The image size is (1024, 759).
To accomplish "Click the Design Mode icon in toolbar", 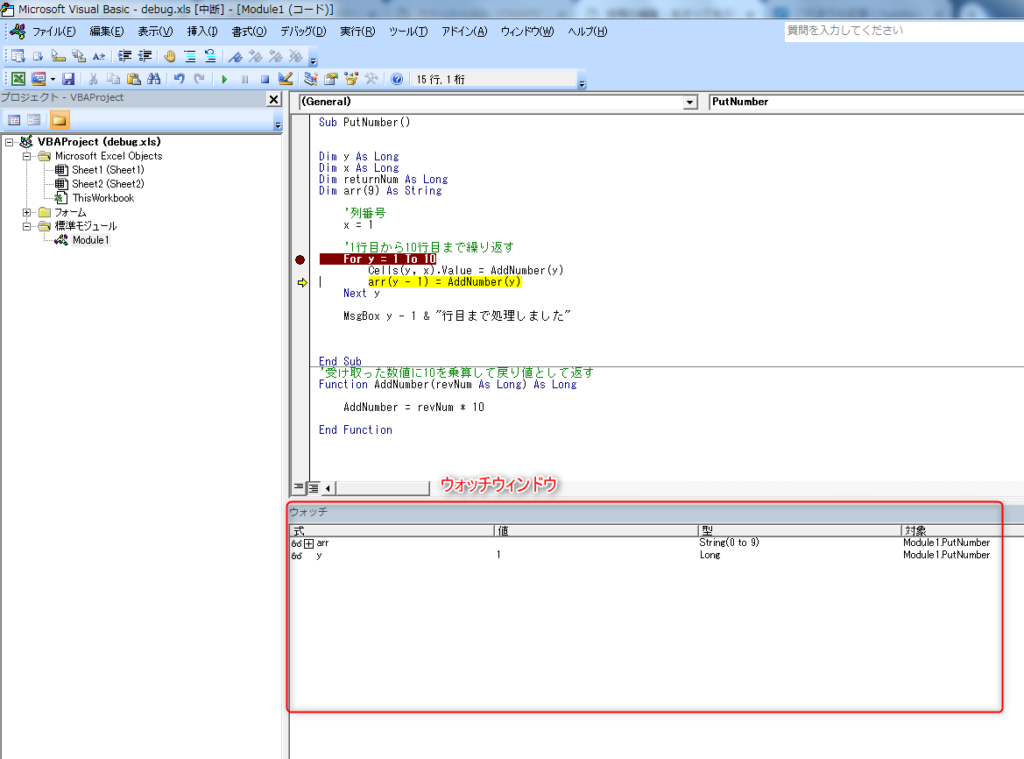I will click(286, 79).
